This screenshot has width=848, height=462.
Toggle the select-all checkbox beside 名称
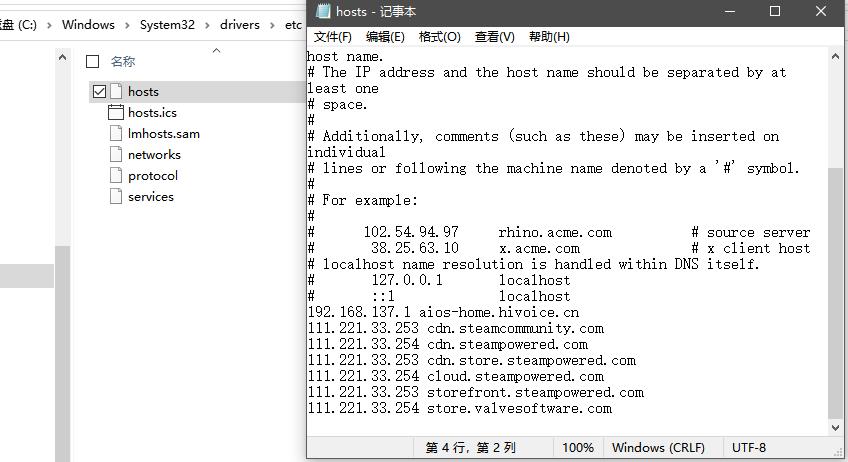pos(92,62)
